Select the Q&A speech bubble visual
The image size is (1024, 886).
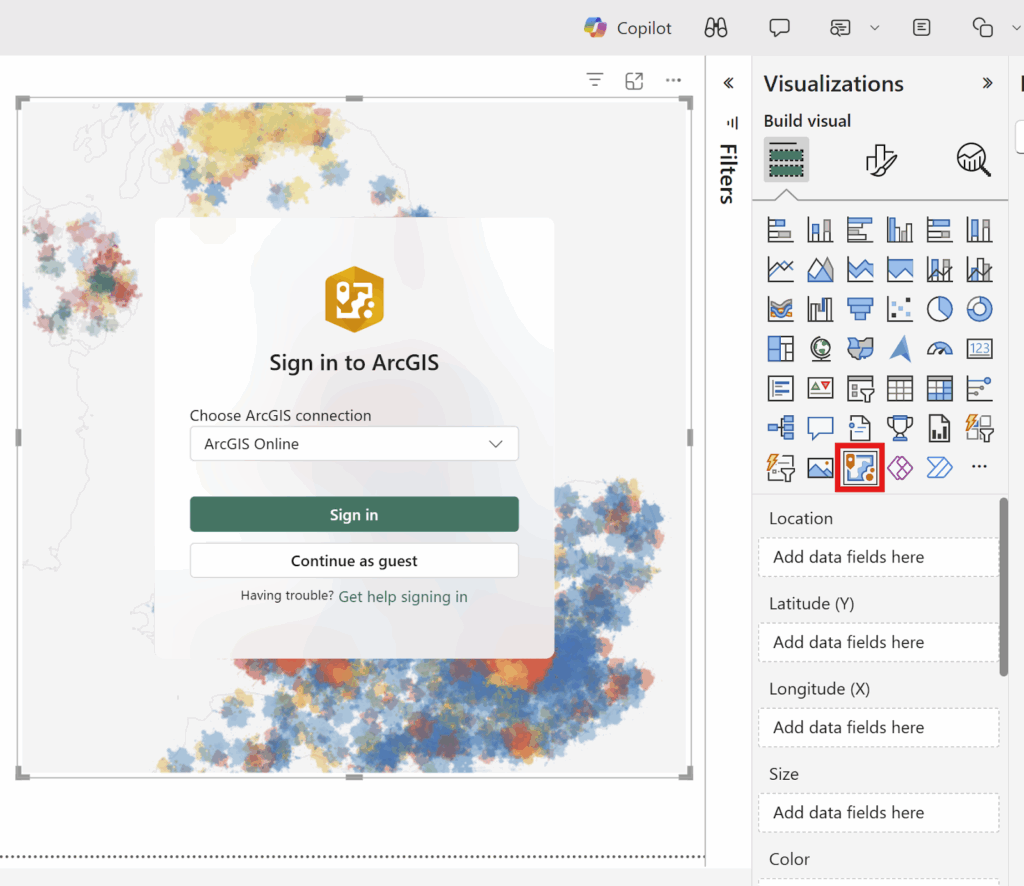tap(820, 428)
